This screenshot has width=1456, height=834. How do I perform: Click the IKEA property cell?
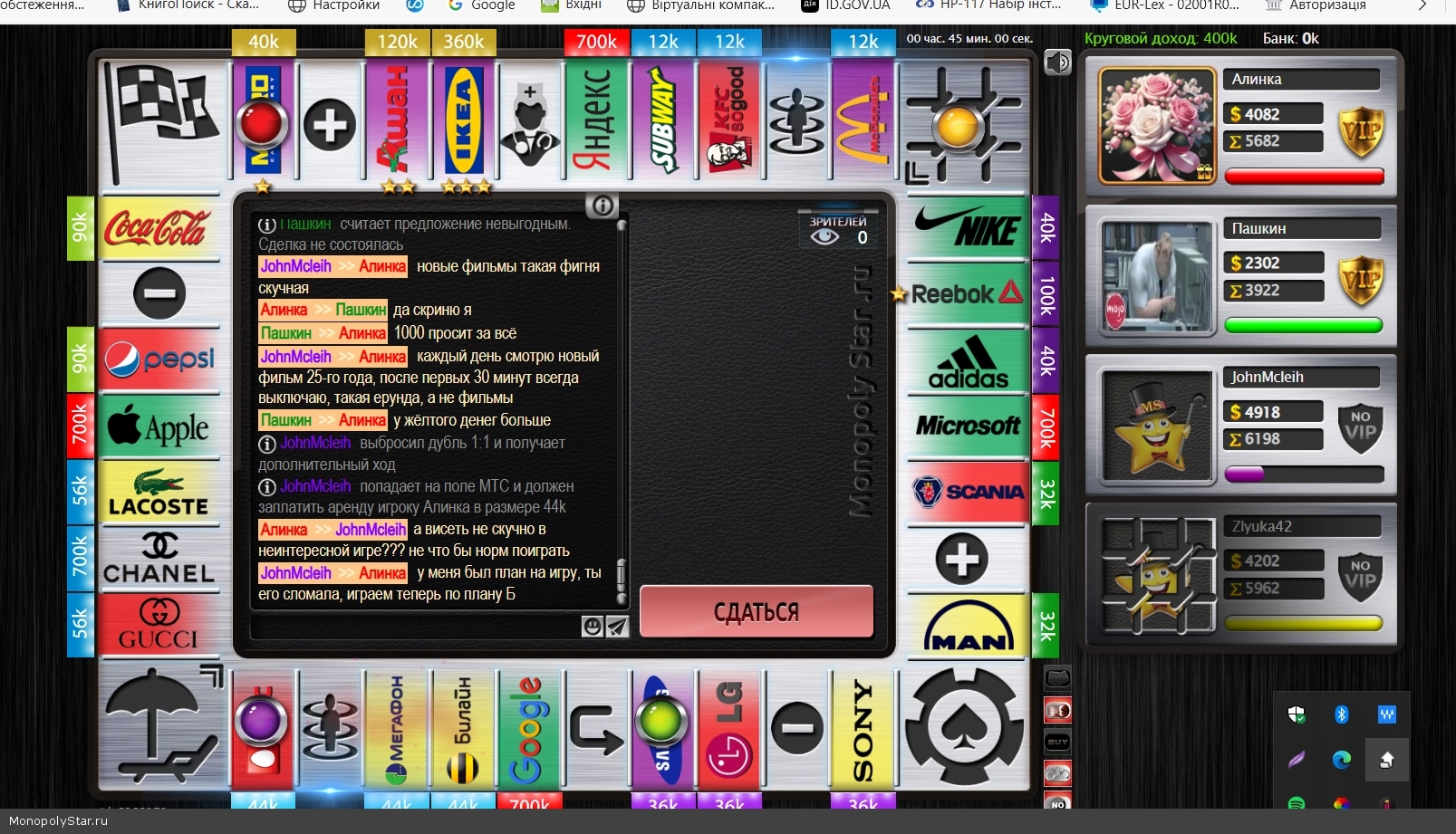463,122
